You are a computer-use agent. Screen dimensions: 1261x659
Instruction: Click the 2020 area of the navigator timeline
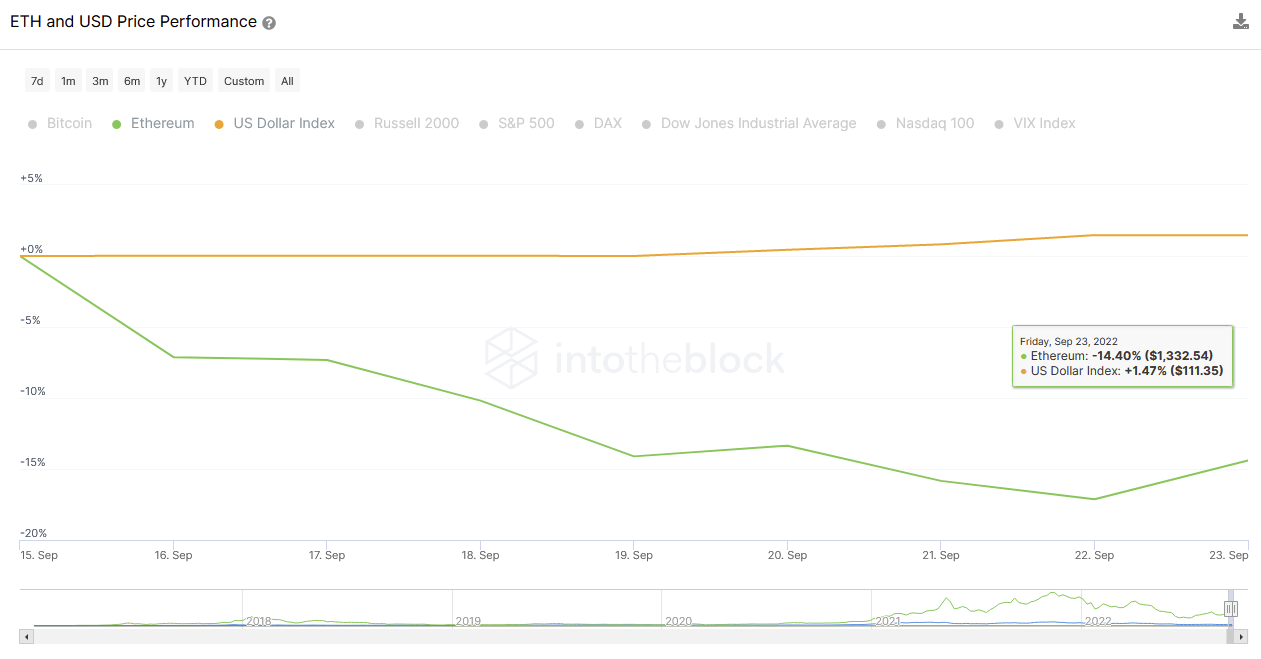[x=679, y=621]
